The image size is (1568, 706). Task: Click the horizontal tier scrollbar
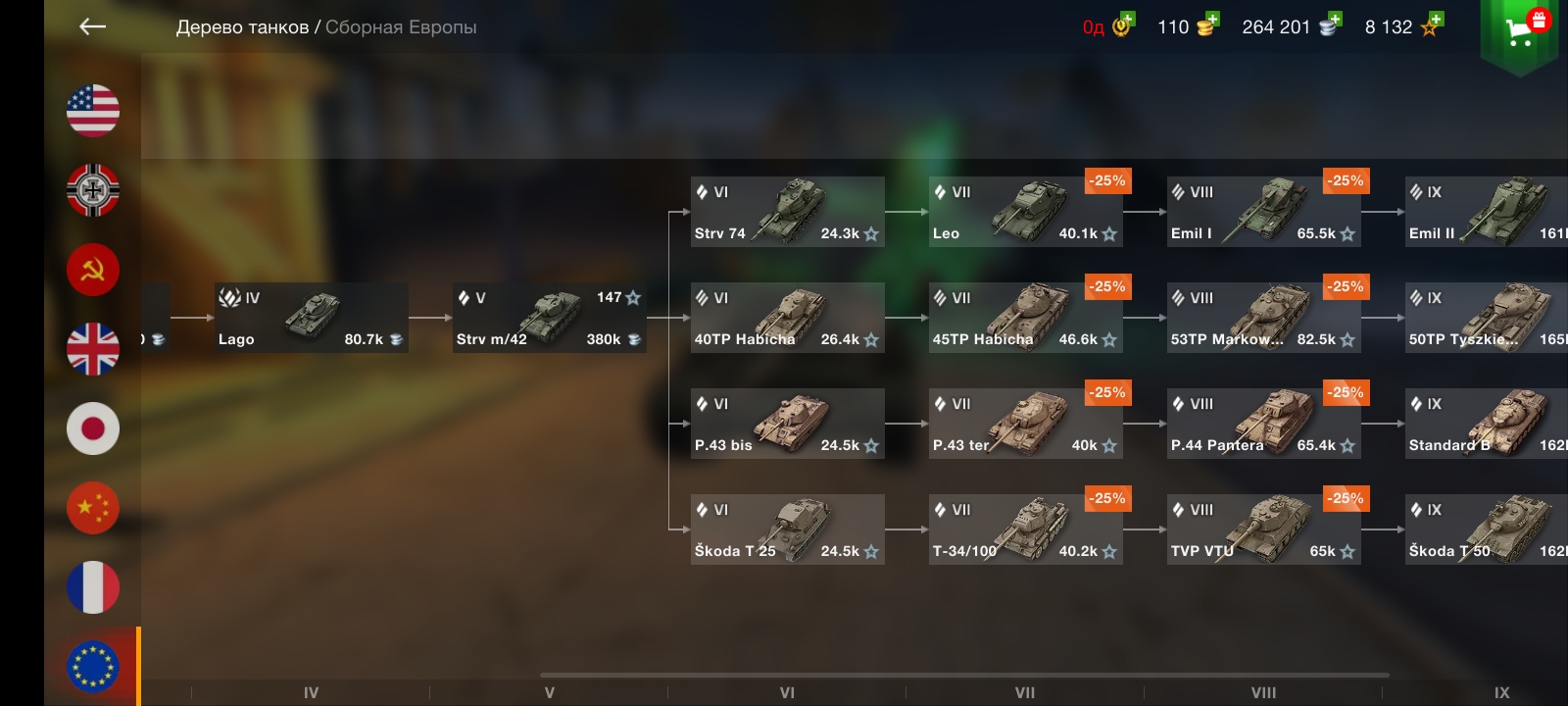pos(964,675)
